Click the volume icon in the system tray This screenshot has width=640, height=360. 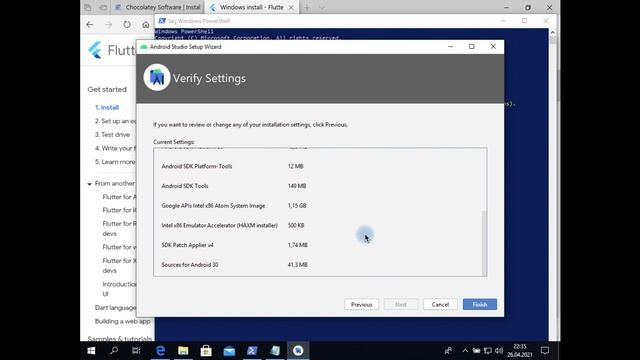[499, 351]
